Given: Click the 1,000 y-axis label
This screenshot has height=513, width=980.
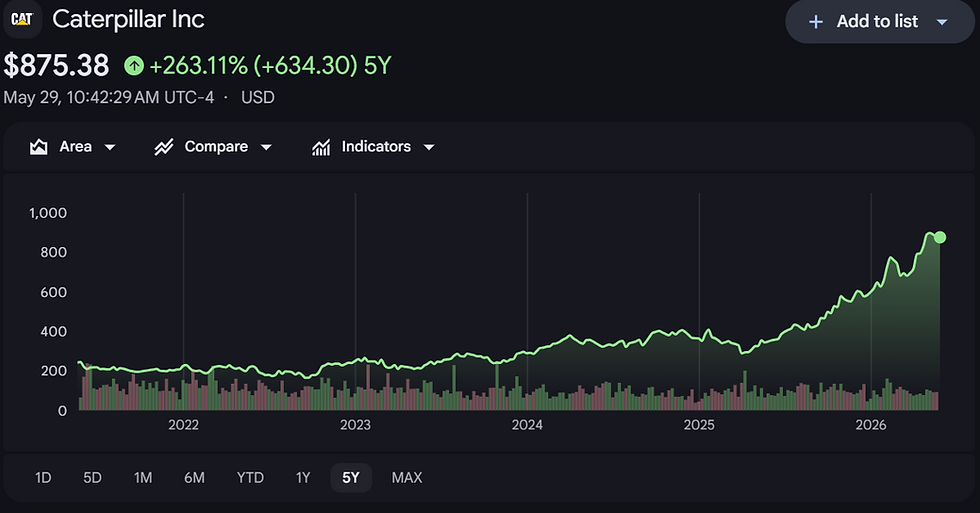Looking at the screenshot, I should [x=48, y=213].
